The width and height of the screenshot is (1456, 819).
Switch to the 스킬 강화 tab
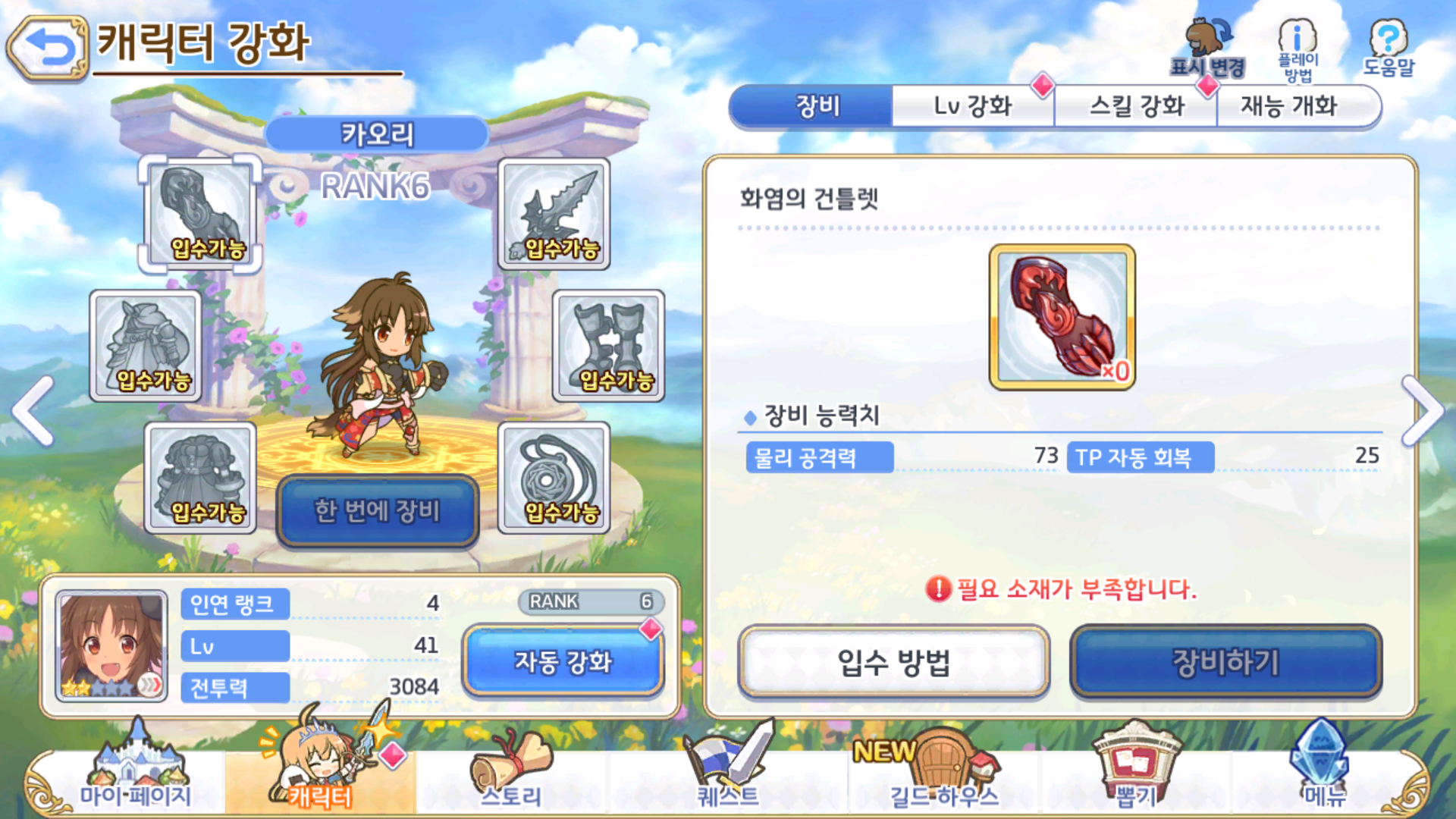point(1136,106)
